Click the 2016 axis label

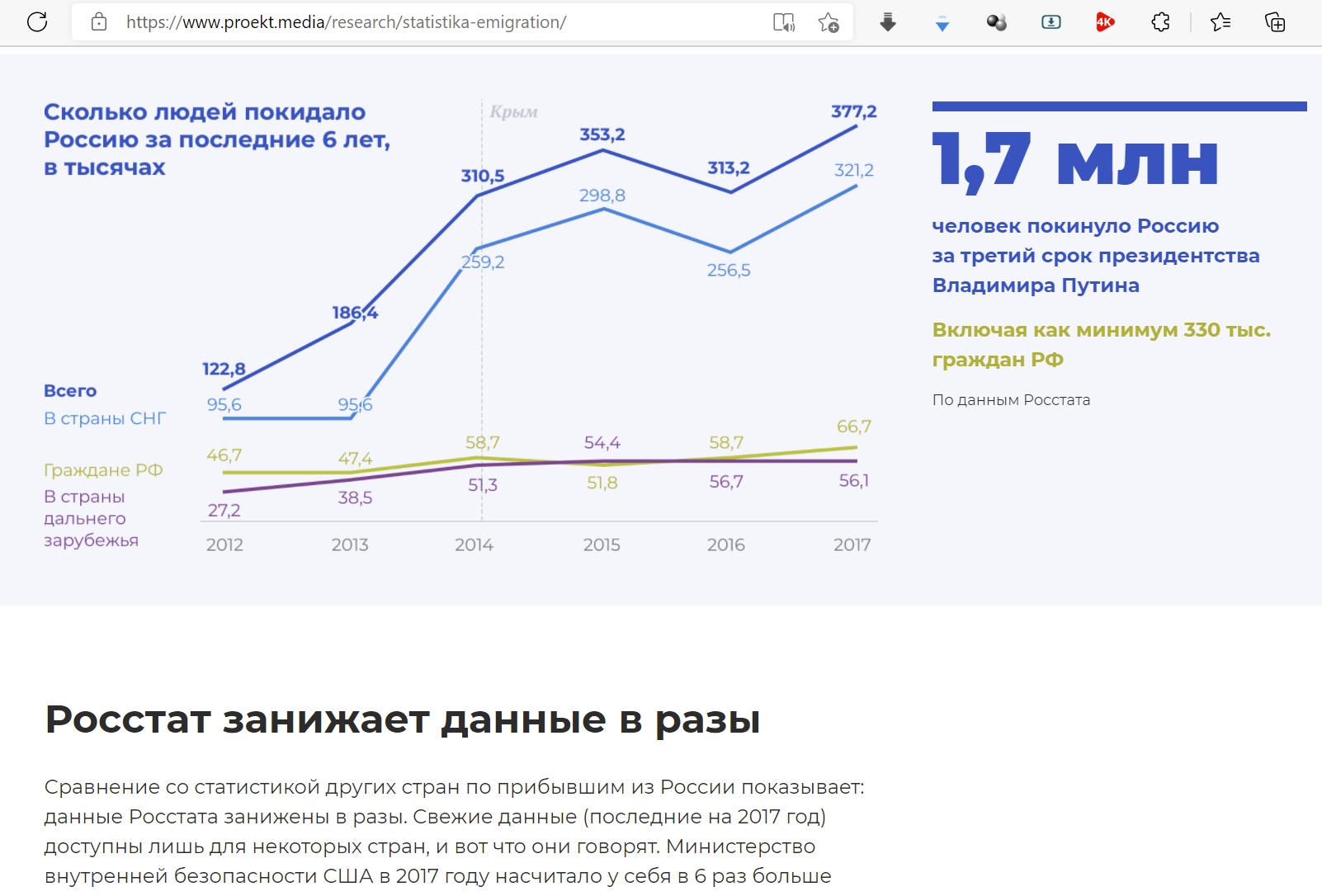click(726, 545)
